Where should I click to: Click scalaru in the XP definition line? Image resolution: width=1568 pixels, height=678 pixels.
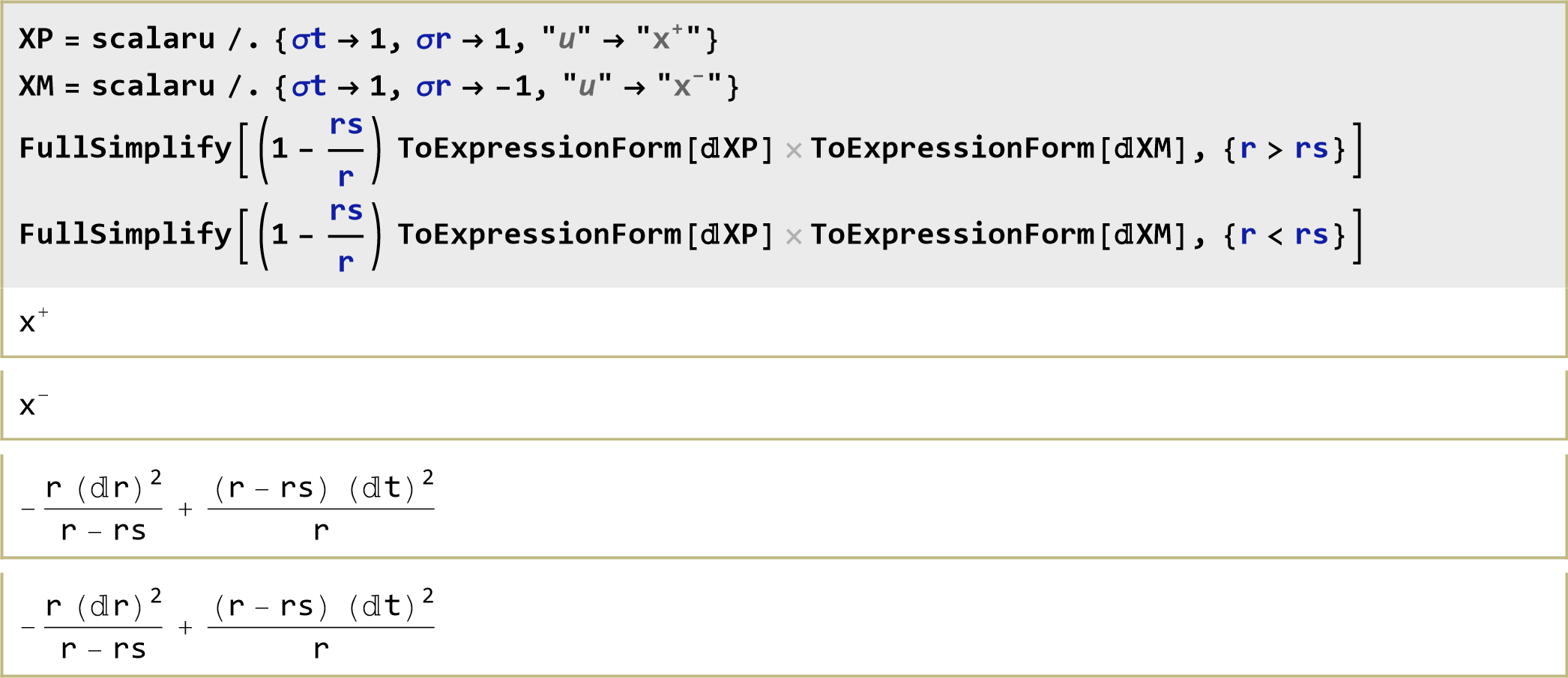(x=153, y=39)
